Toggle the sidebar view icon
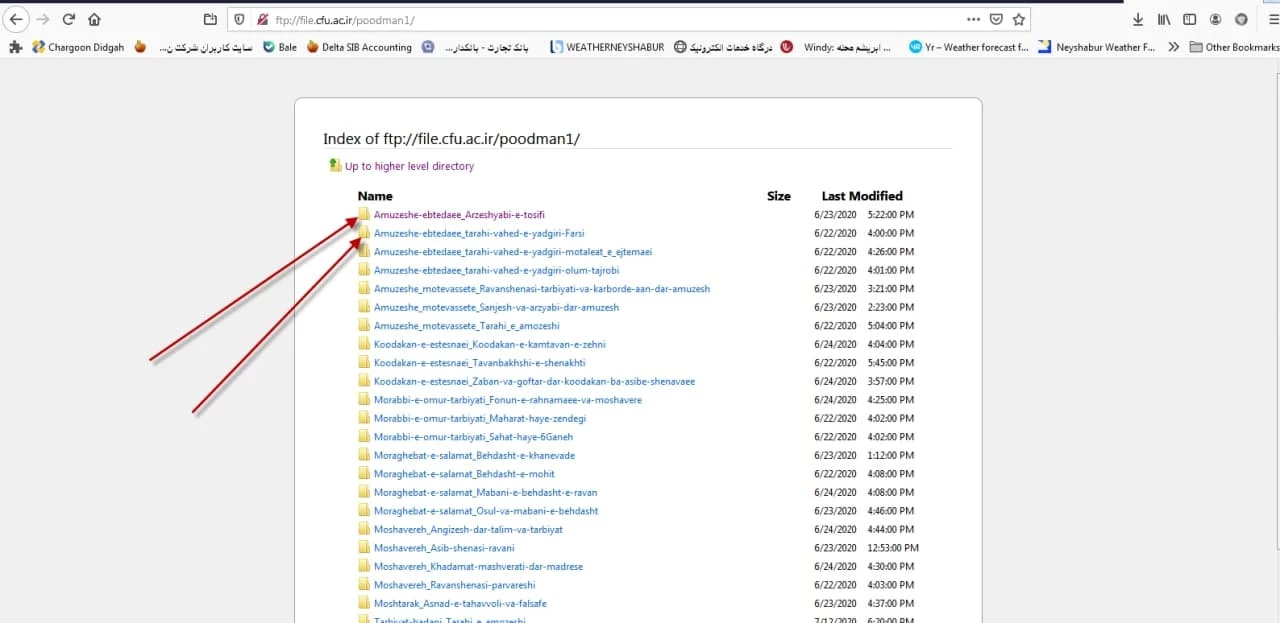The image size is (1280, 623). [x=1189, y=19]
